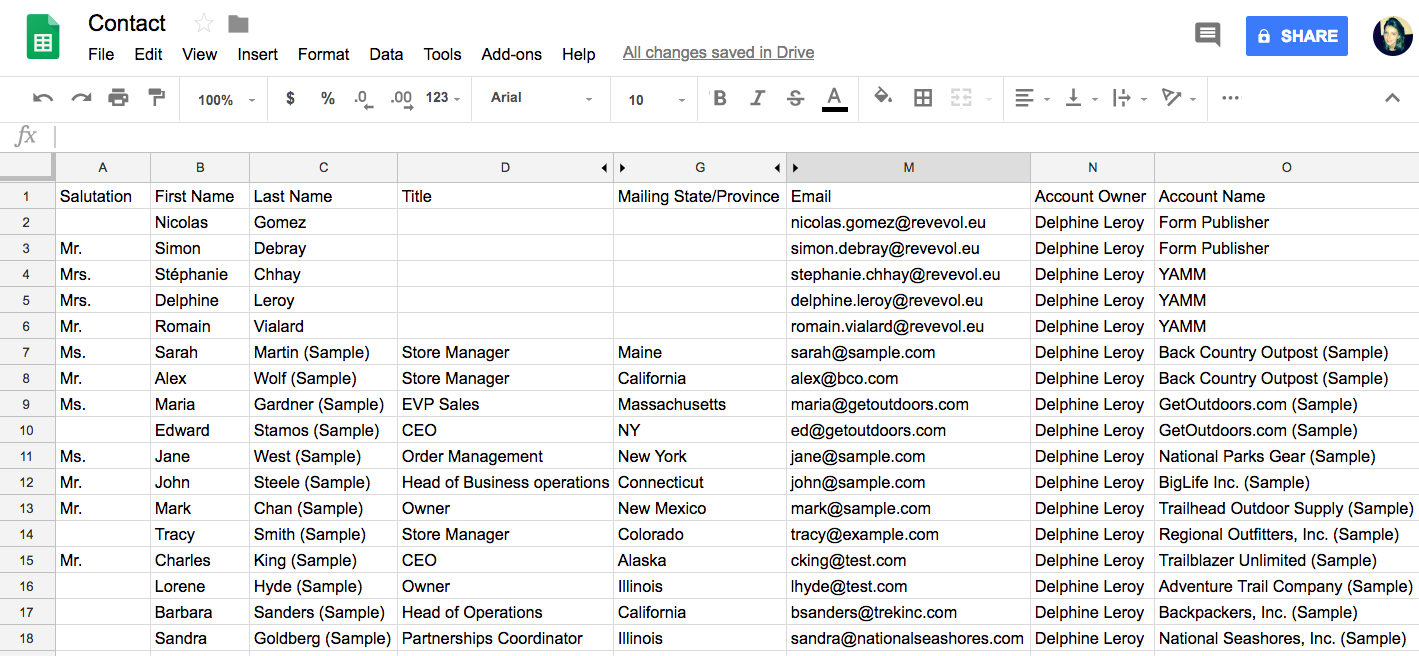Format as currency with dollar icon
Image resolution: width=1419 pixels, height=656 pixels.
[290, 98]
